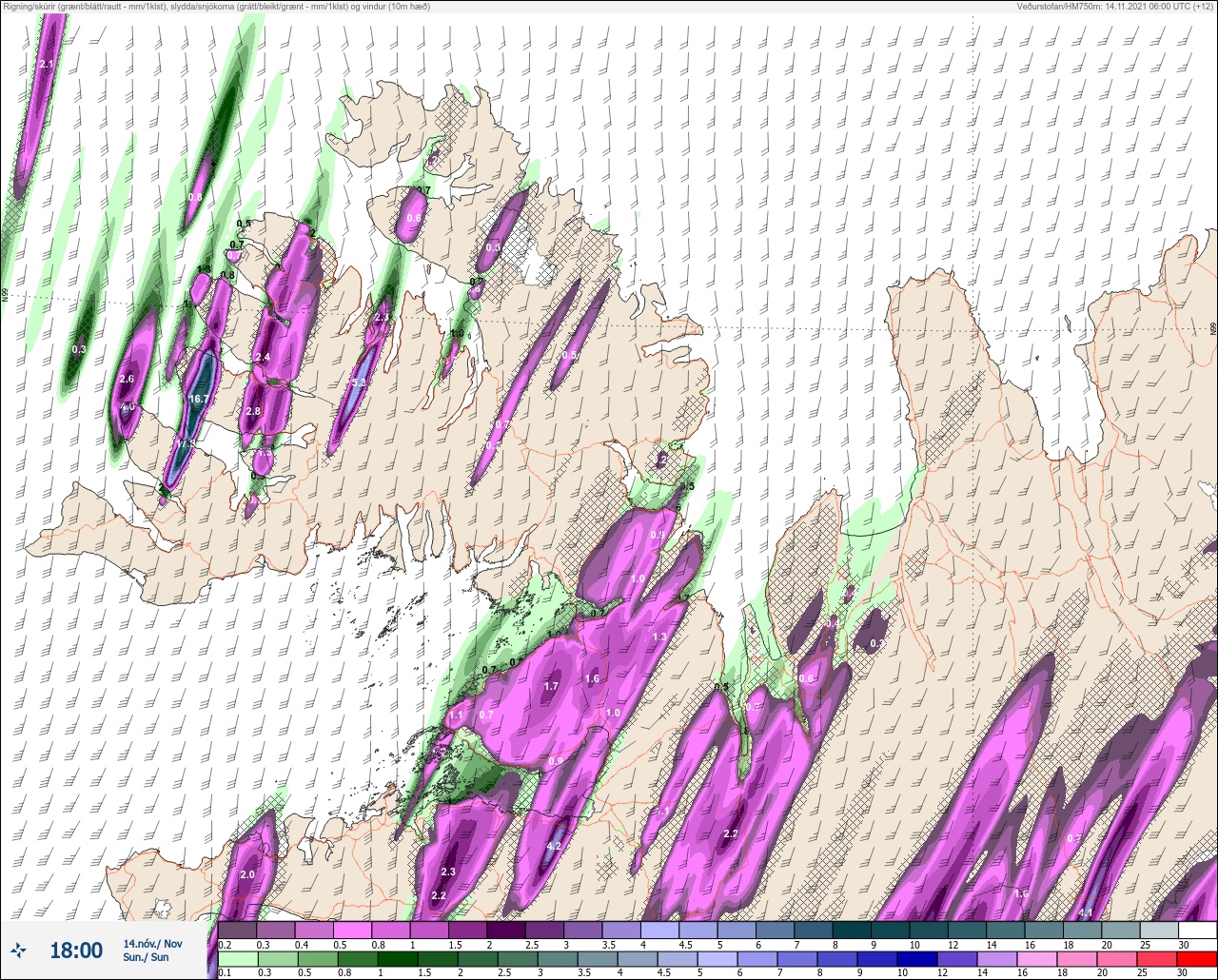This screenshot has height=980, width=1218.
Task: Select upper legend light lavender swatch at 4
Action: tap(660, 930)
